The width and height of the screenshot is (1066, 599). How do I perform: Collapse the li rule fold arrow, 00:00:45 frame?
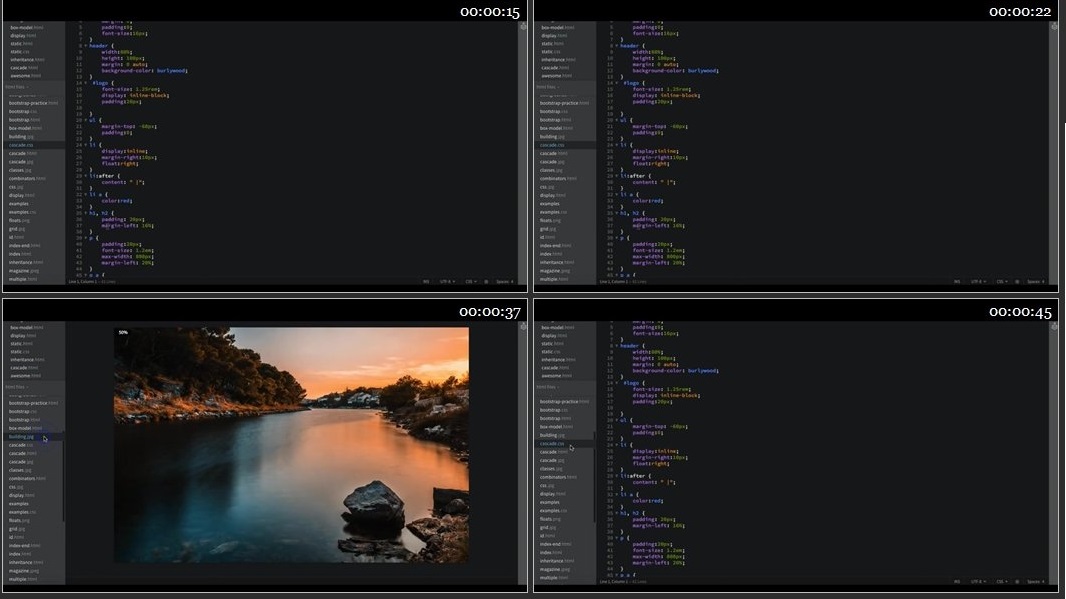[x=617, y=445]
